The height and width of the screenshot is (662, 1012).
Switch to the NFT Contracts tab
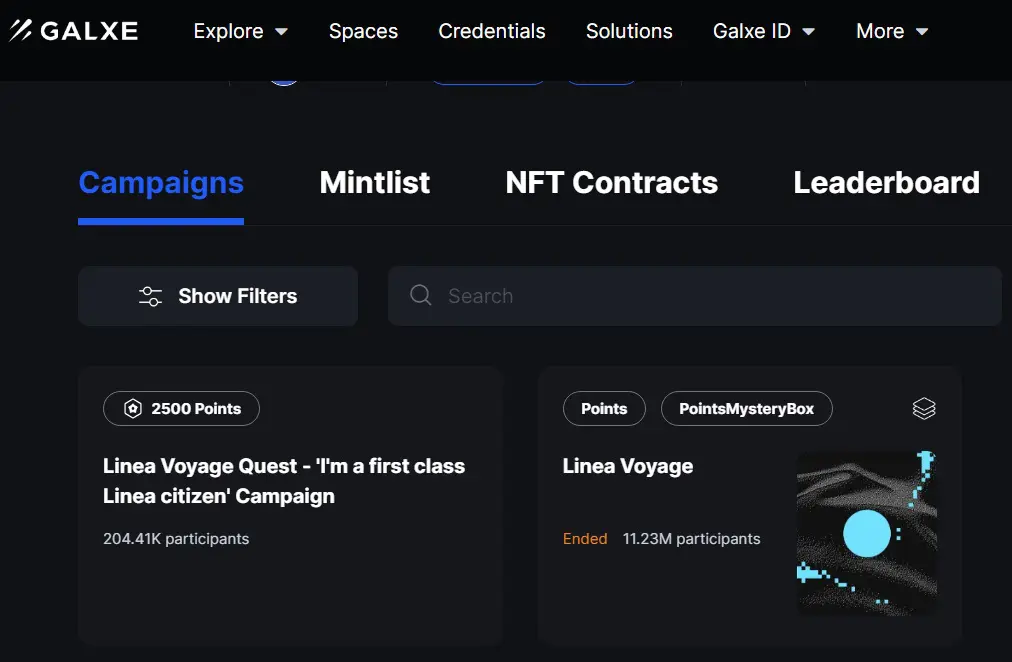pos(611,183)
